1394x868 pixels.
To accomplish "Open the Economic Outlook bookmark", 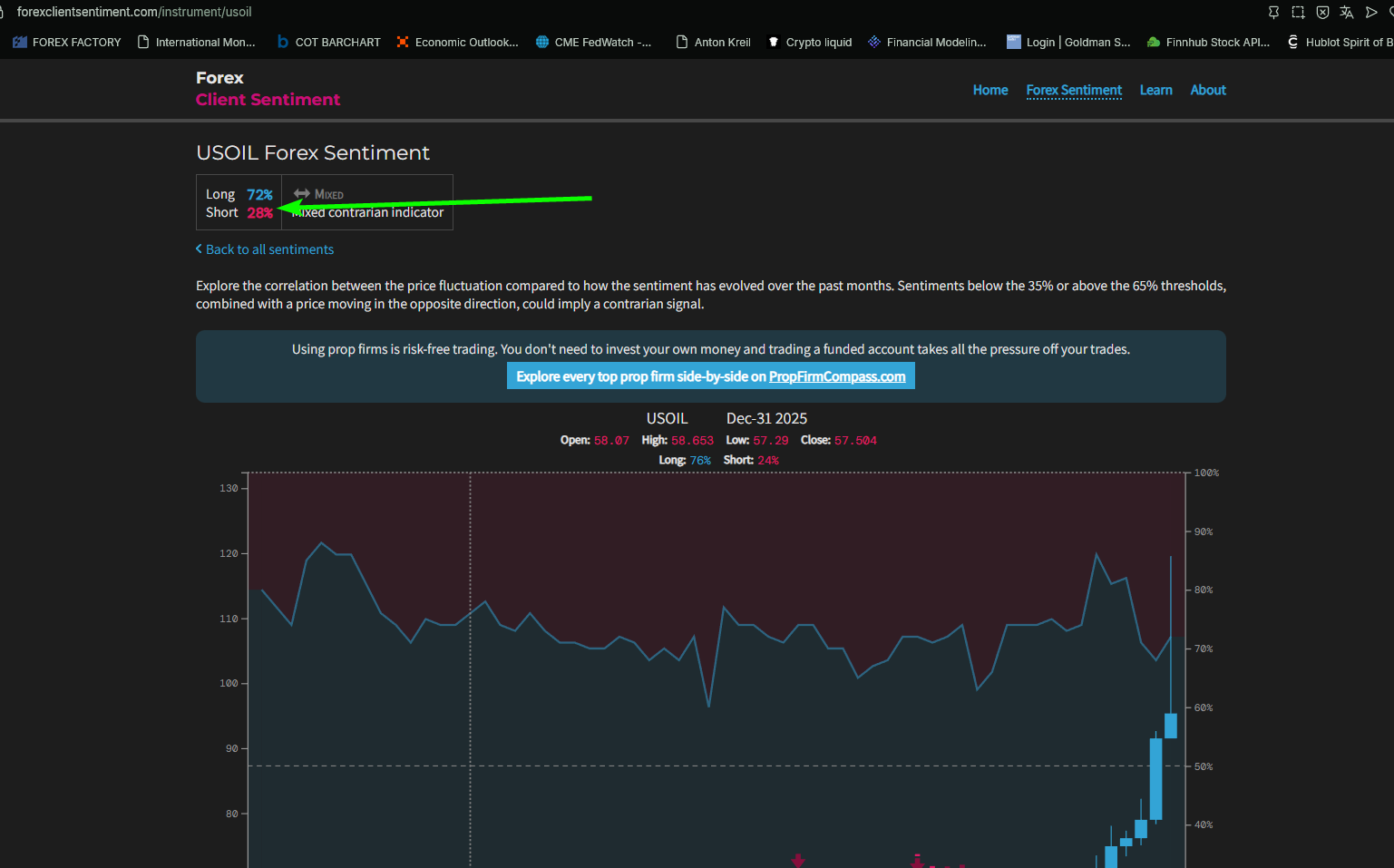I will [x=457, y=43].
